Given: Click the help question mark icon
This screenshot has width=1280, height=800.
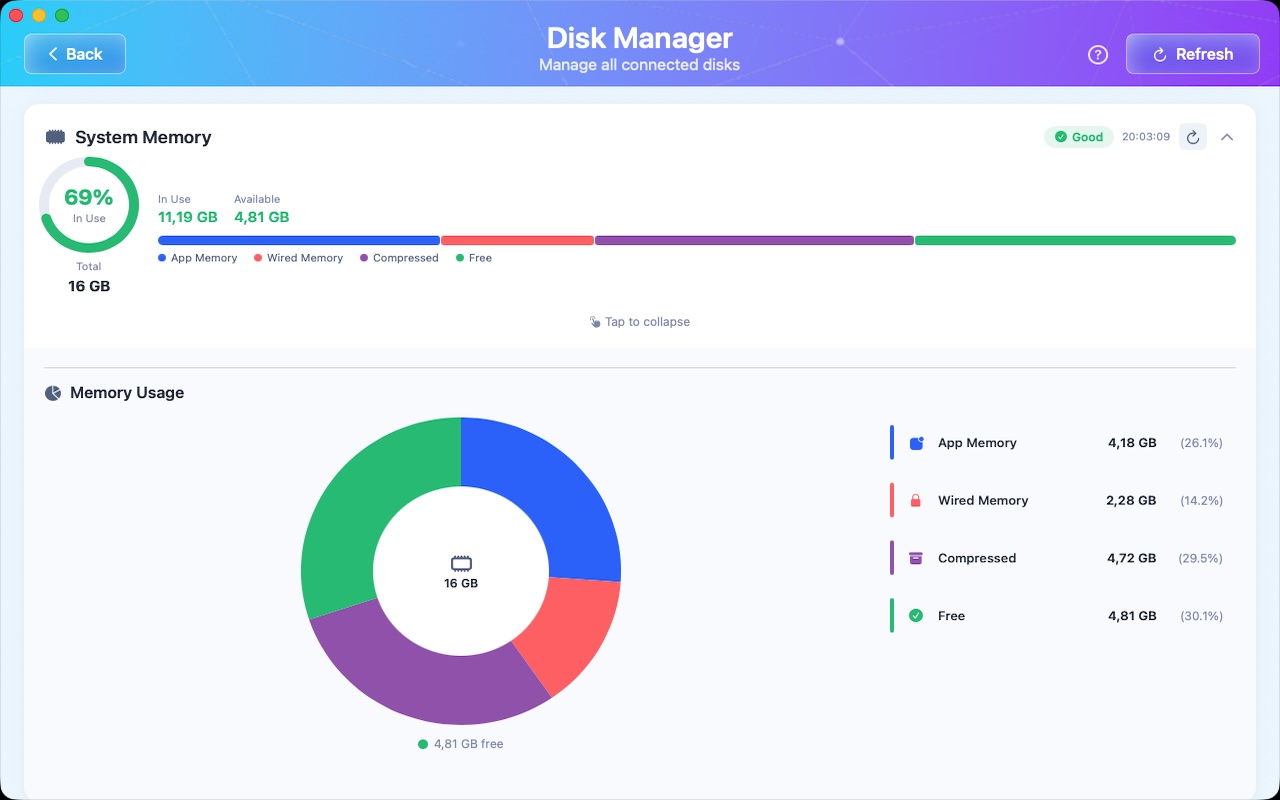Looking at the screenshot, I should [1097, 55].
